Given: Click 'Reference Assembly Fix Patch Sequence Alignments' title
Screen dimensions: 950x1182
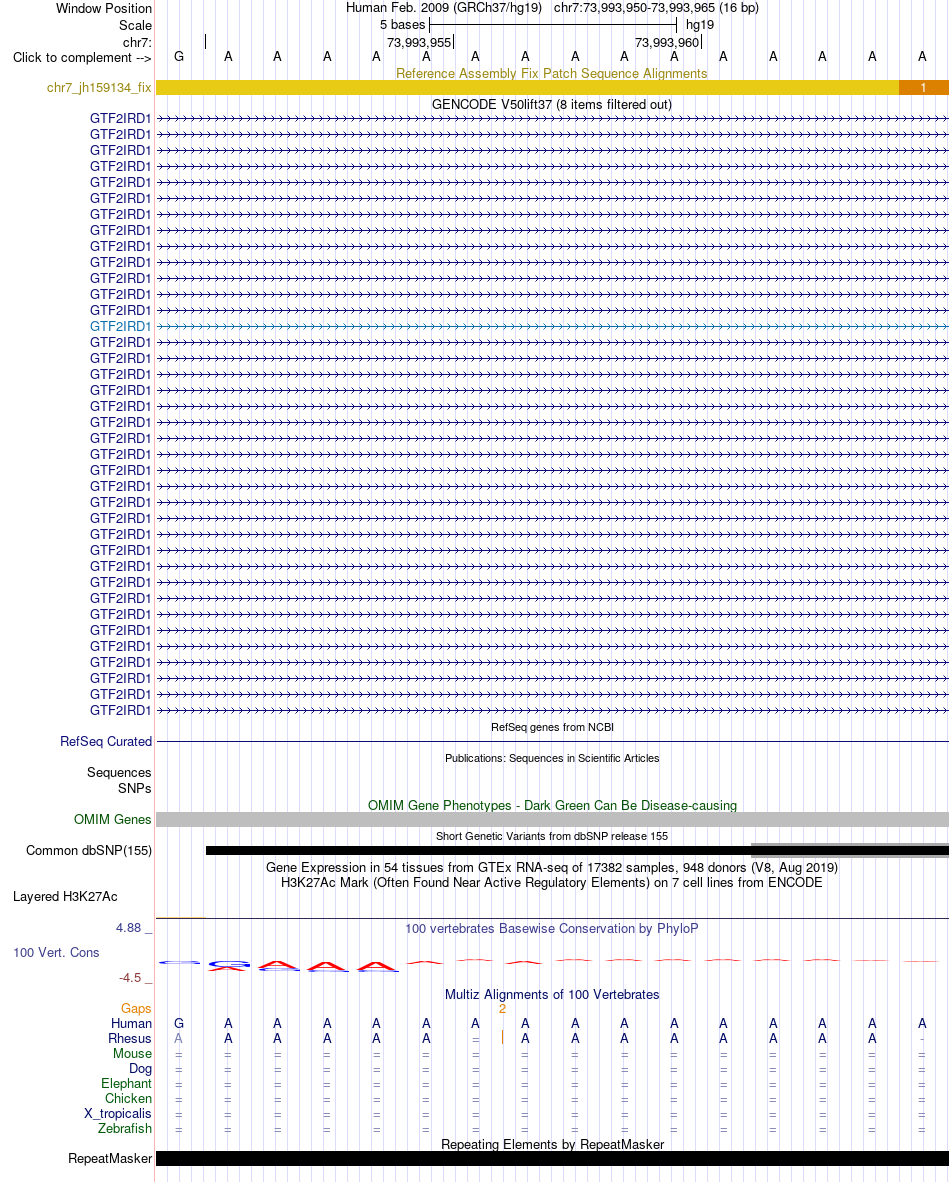Looking at the screenshot, I should [552, 74].
